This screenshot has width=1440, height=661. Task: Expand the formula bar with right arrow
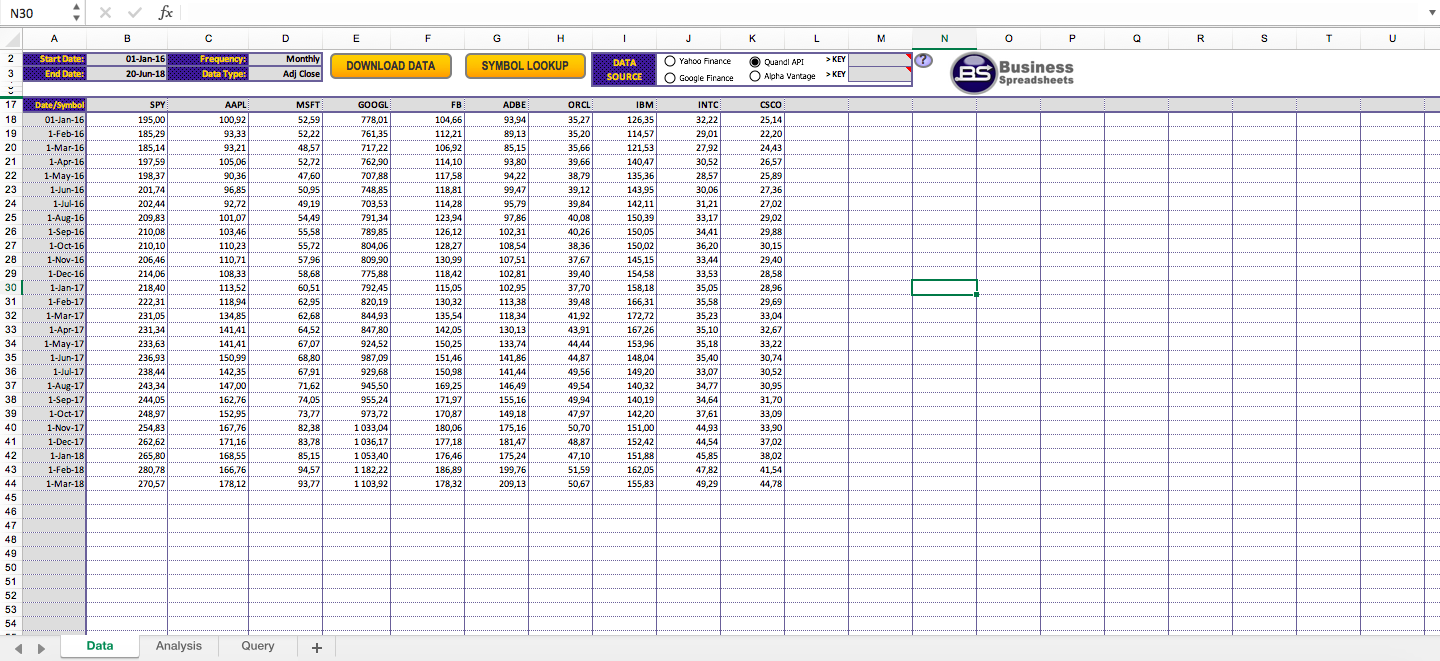coord(1431,13)
